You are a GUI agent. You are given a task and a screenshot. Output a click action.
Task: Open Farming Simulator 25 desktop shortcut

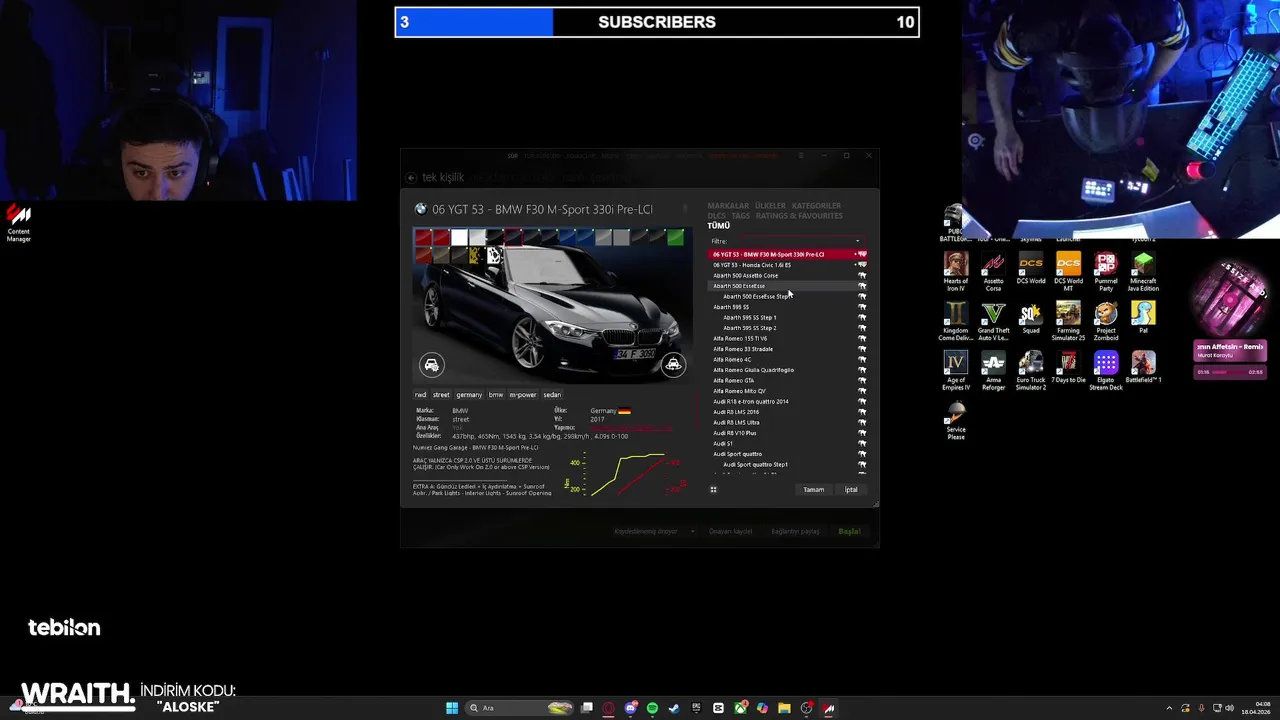tap(1068, 321)
